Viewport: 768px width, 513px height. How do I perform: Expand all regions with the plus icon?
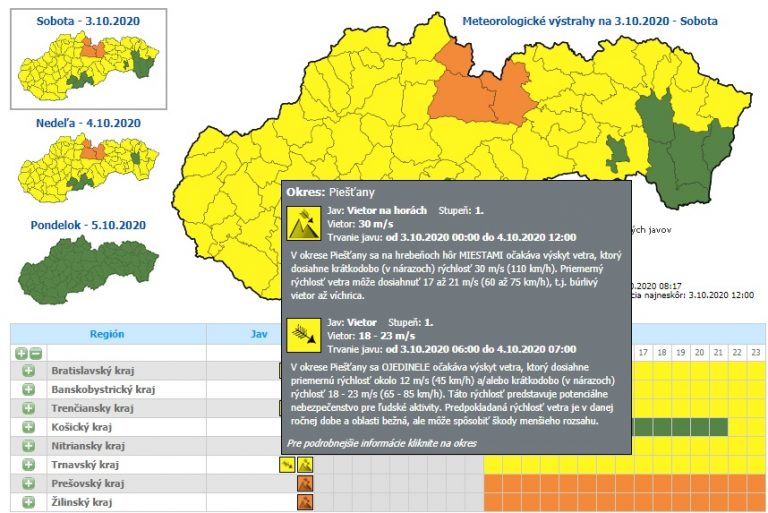pos(21,353)
